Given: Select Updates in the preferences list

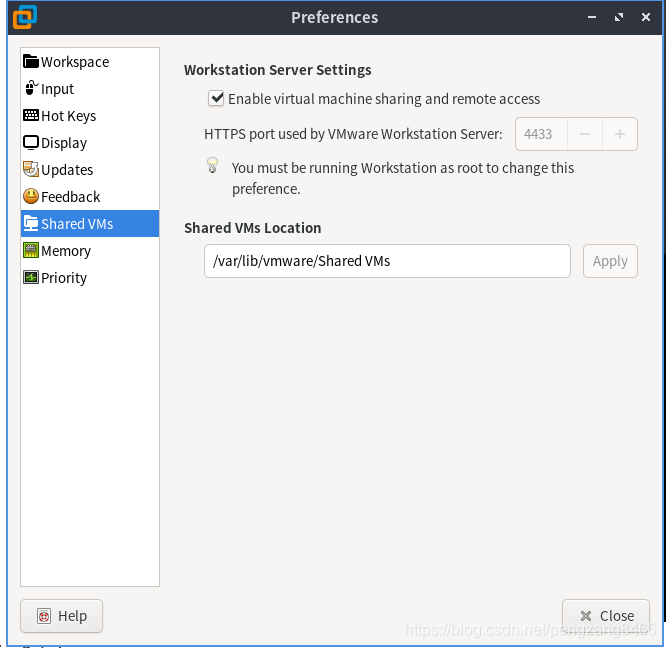Looking at the screenshot, I should pos(90,170).
